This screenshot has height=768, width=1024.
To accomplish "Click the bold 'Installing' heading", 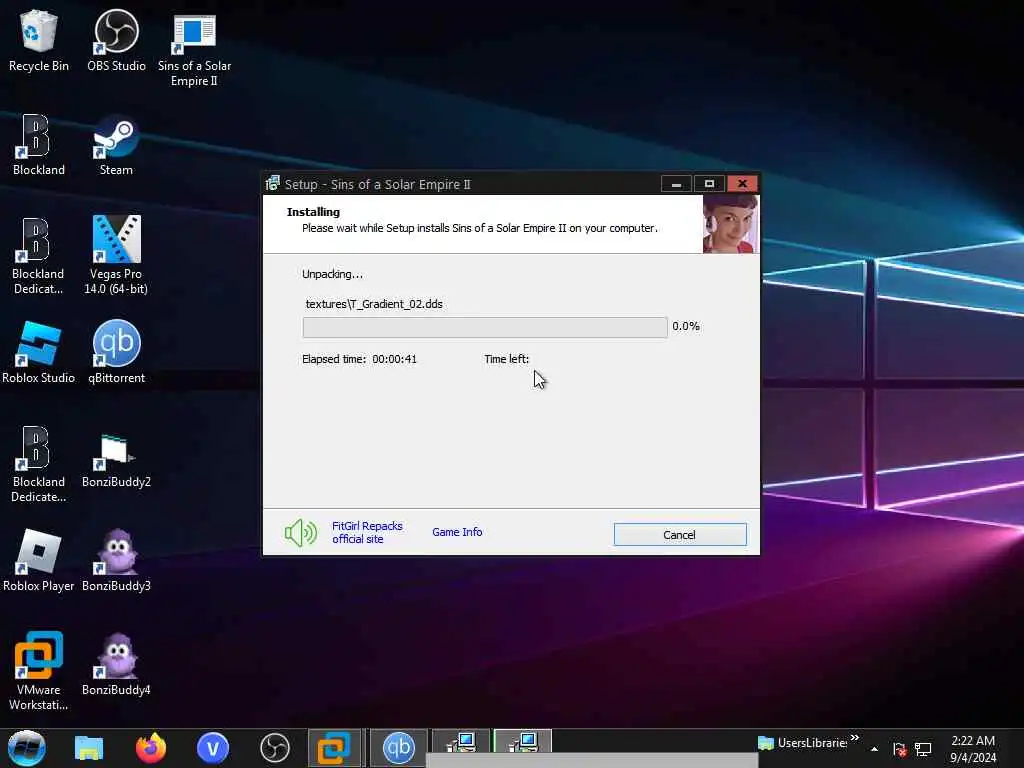I will 313,212.
